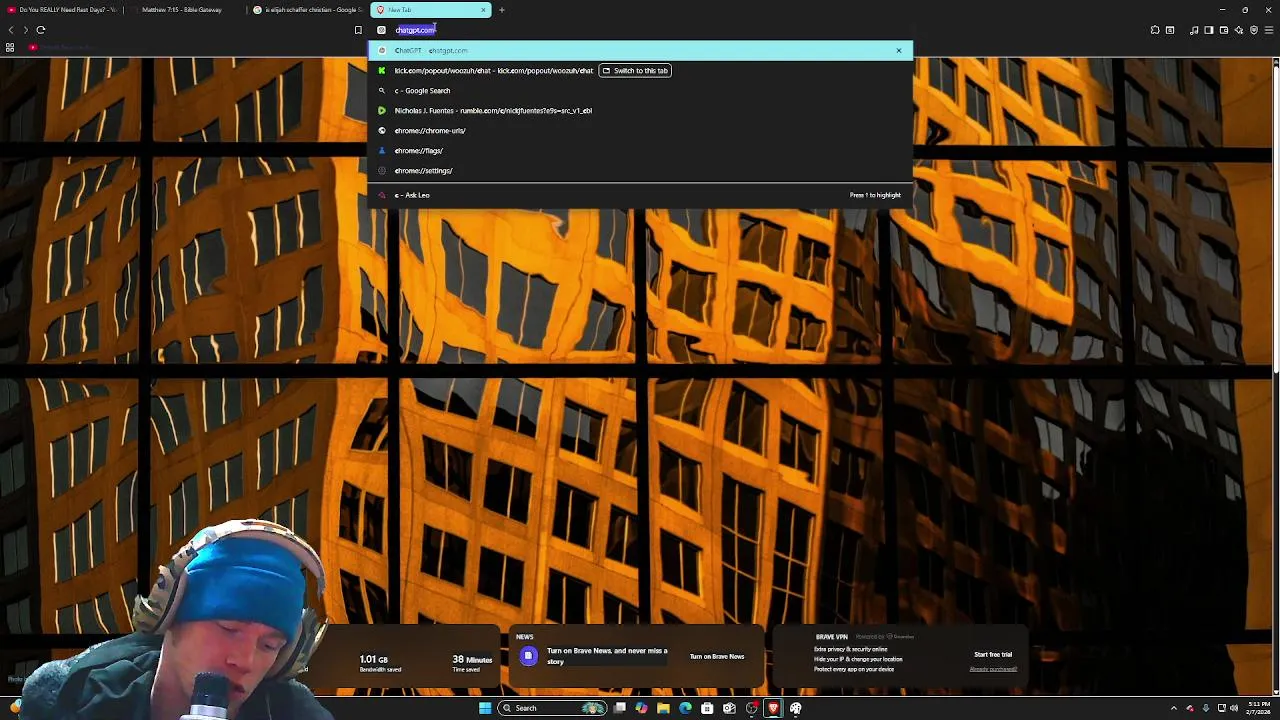Image resolution: width=1280 pixels, height=720 pixels.
Task: Select the chrome://chrome-urls/ suggestion
Action: pos(640,130)
